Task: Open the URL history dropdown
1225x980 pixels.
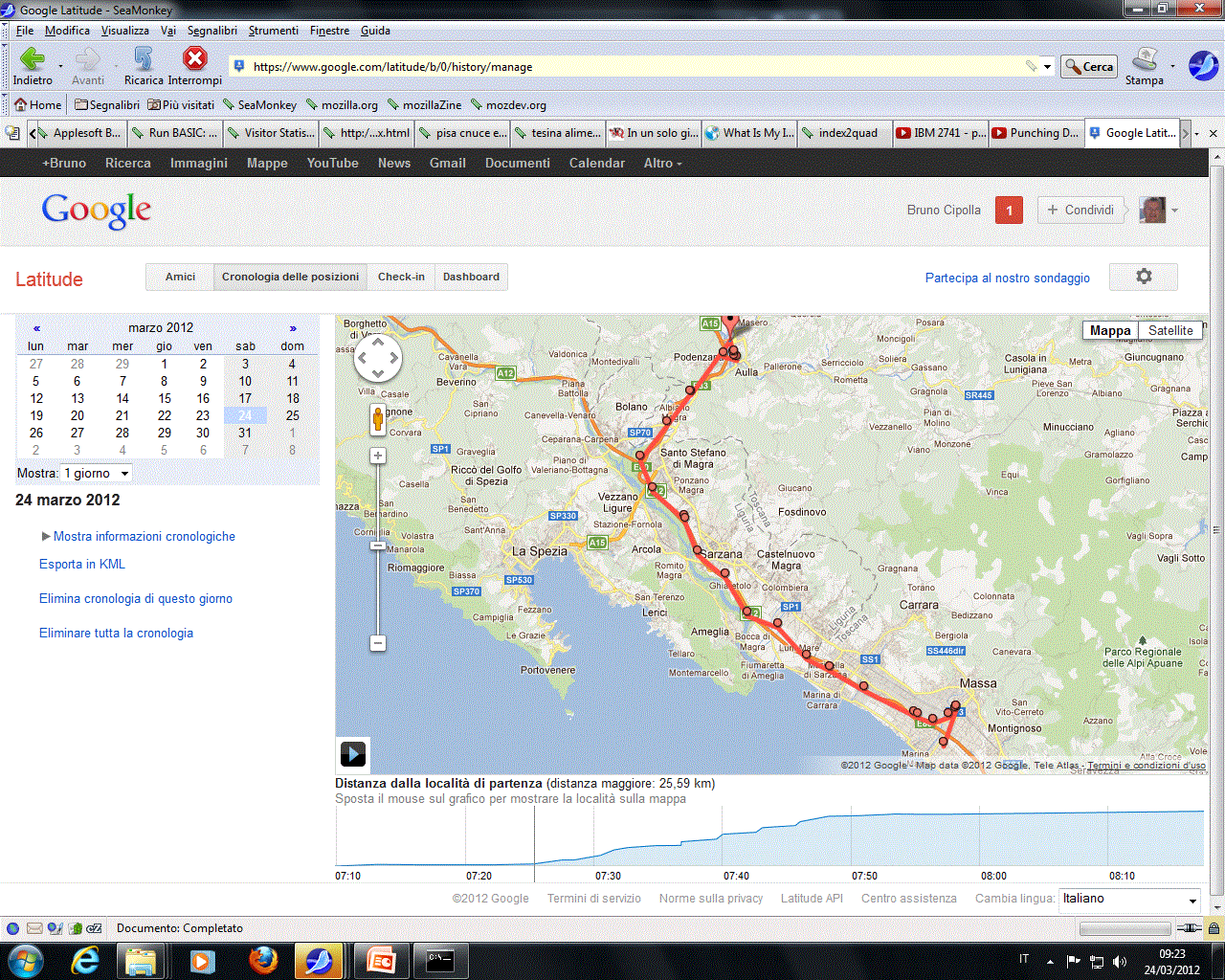Action: (x=1047, y=67)
